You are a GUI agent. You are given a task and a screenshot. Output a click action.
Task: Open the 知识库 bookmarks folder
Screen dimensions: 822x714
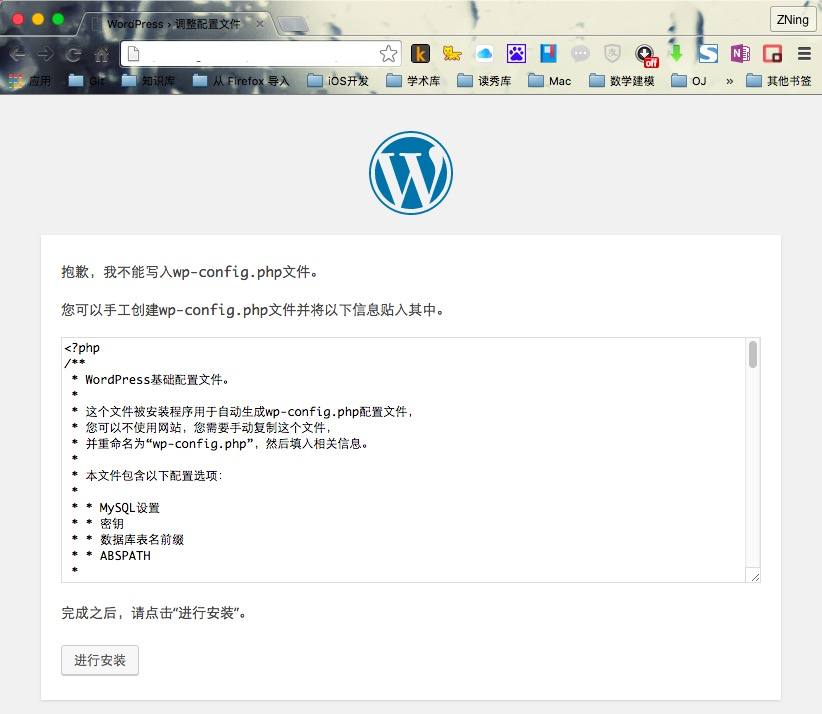click(148, 81)
